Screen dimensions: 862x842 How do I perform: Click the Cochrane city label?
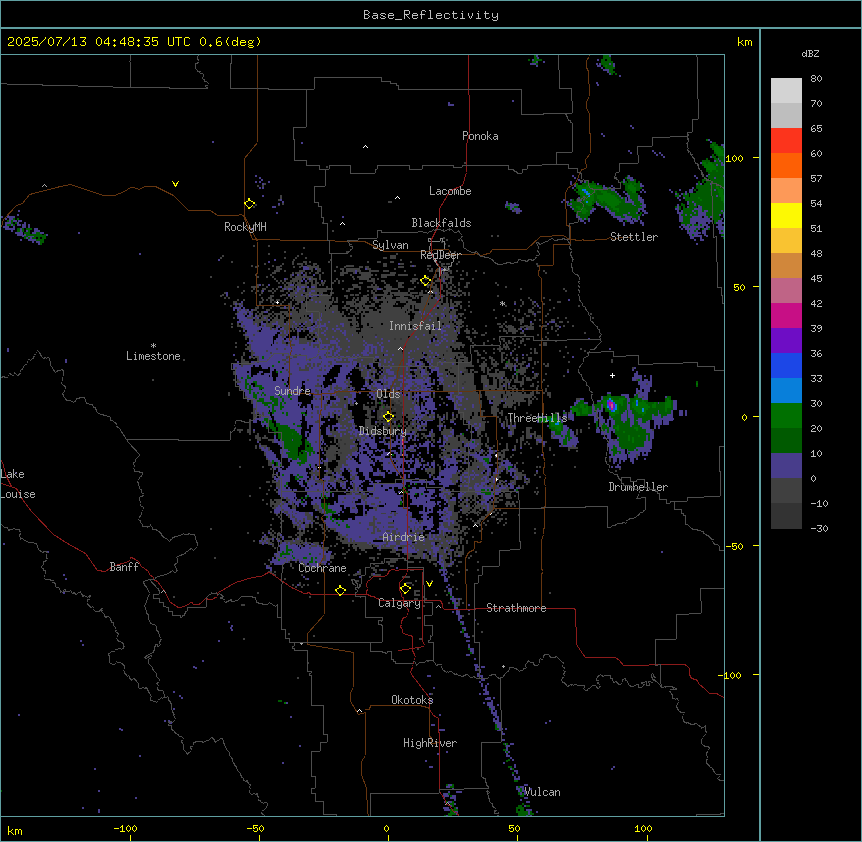coord(322,568)
